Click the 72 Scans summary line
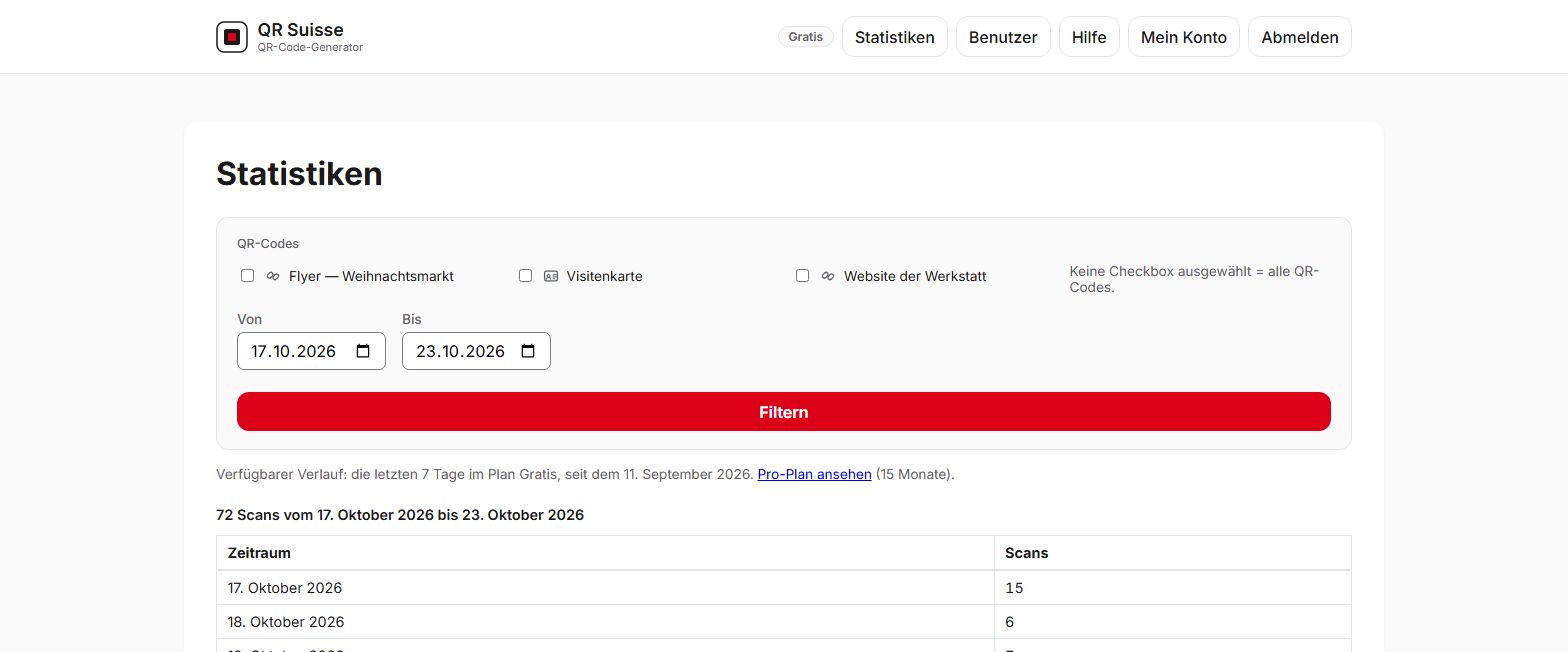 coord(400,515)
